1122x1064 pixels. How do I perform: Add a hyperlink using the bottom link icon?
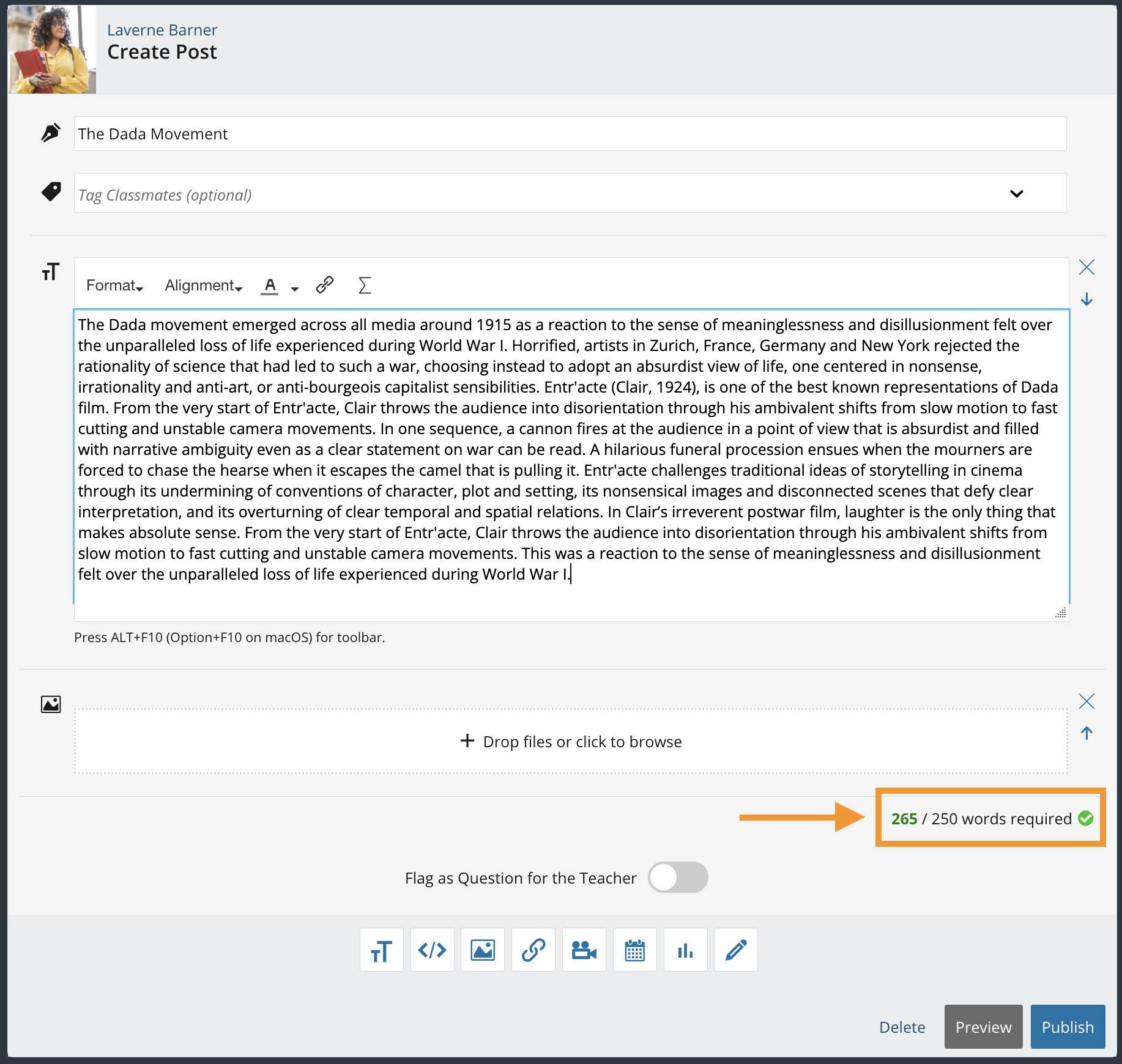click(x=533, y=950)
